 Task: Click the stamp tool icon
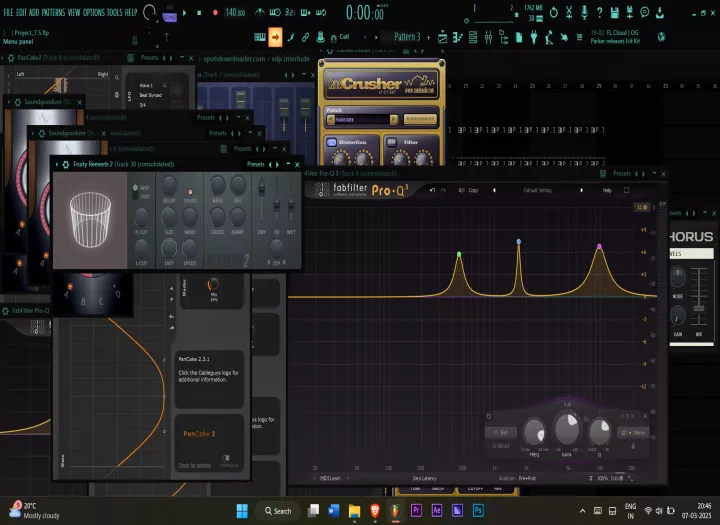click(x=321, y=37)
